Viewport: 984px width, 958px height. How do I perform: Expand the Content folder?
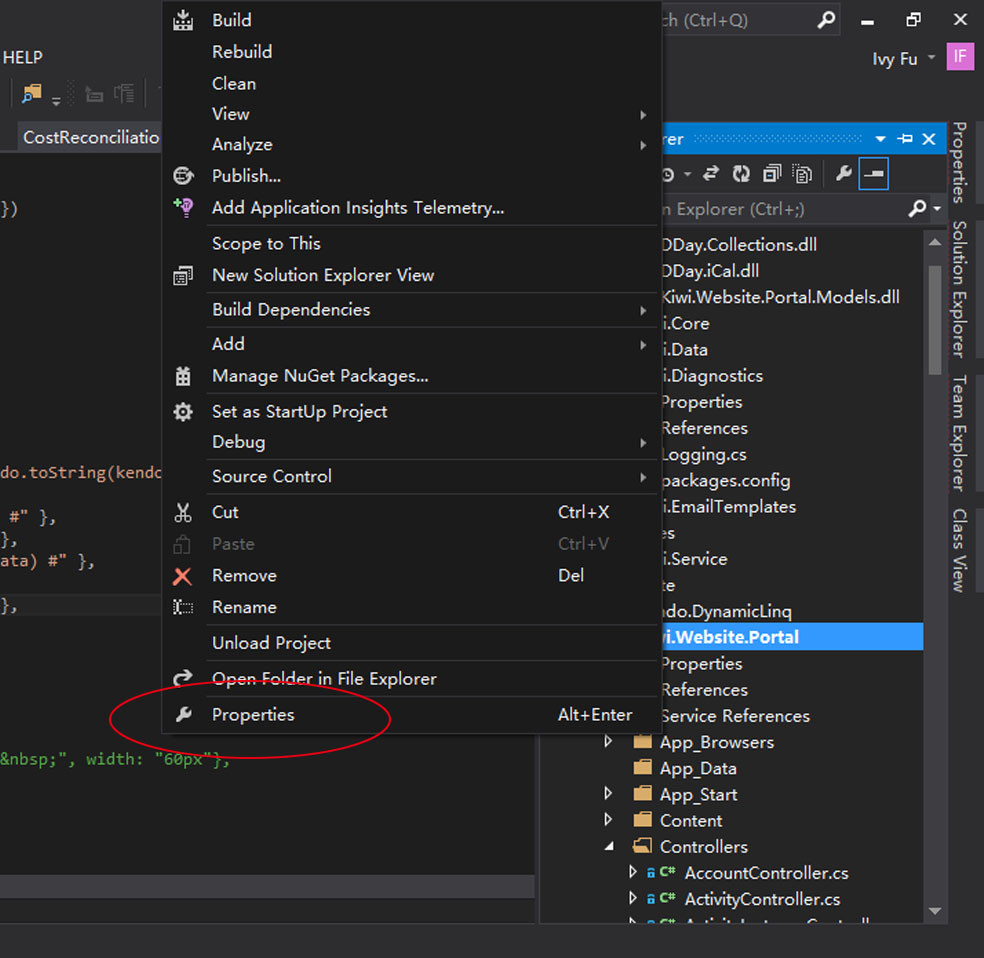(x=607, y=819)
